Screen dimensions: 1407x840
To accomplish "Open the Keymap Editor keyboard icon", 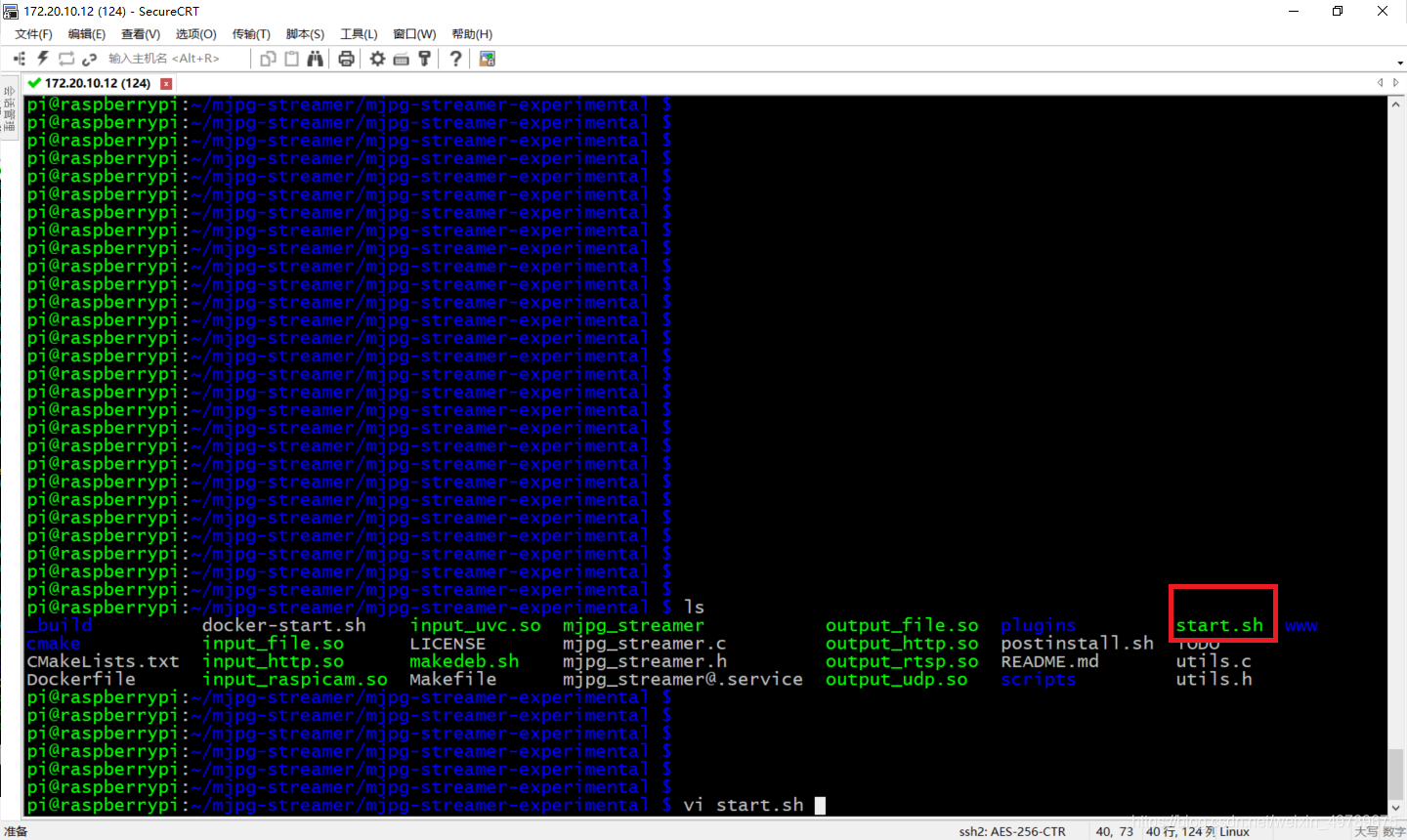I will [x=401, y=59].
